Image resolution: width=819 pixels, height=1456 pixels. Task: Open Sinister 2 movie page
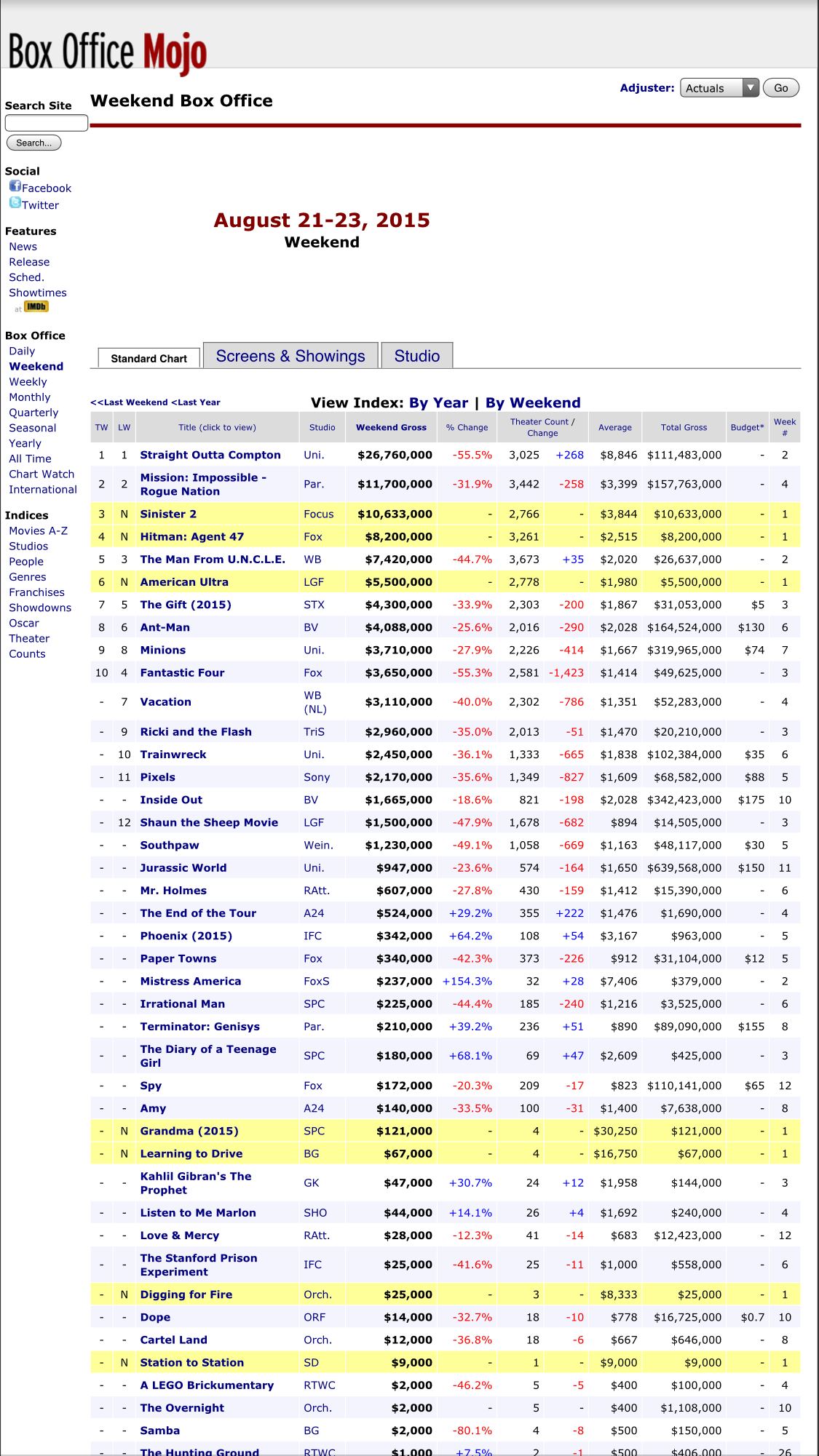[168, 514]
